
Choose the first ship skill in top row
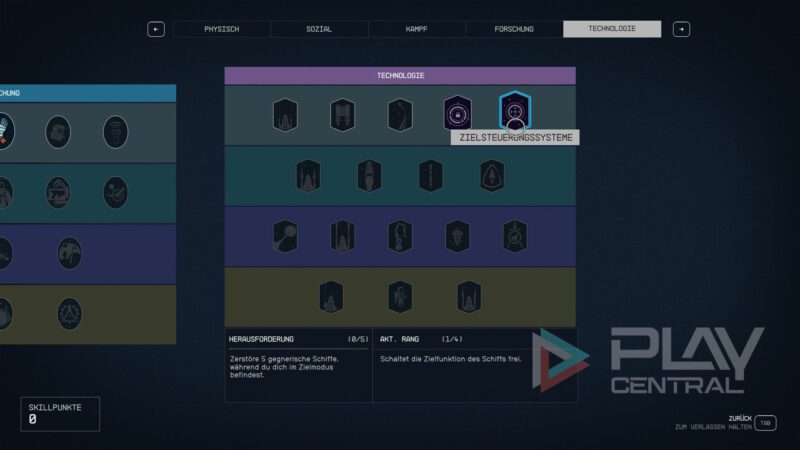click(x=285, y=114)
